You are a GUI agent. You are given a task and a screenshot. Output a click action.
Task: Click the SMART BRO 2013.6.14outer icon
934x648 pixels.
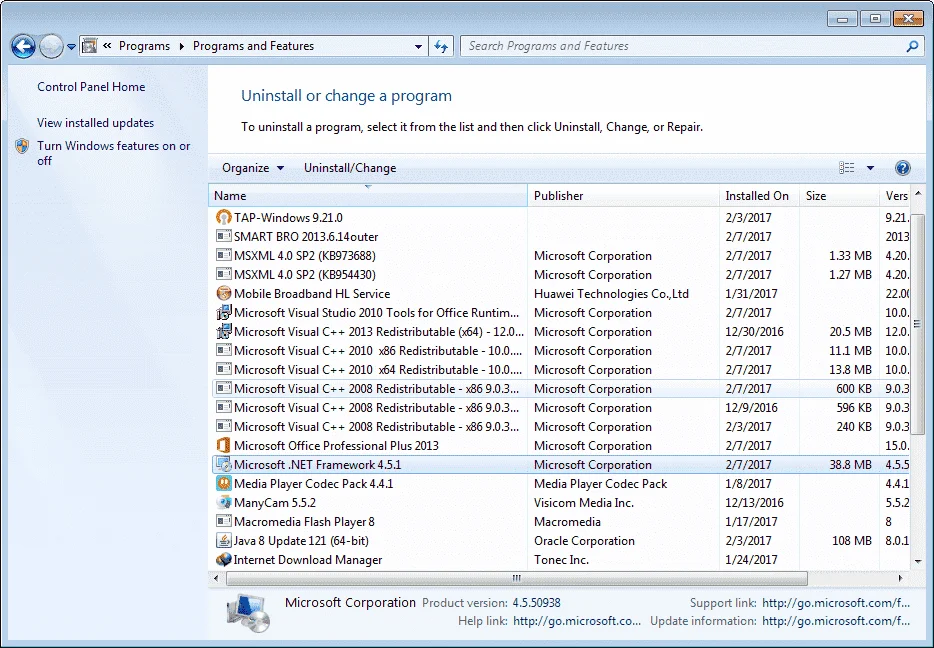(223, 236)
